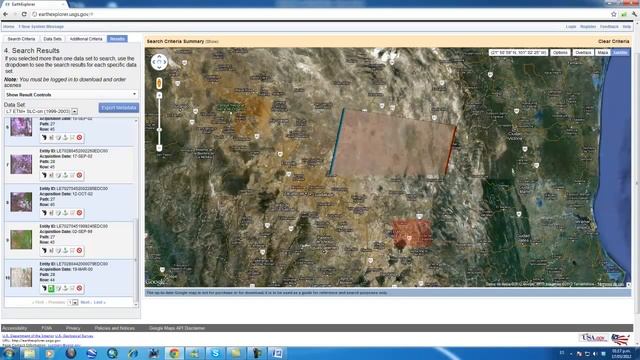Pan the map right with arrow control
The width and height of the screenshot is (640, 360).
tap(164, 62)
